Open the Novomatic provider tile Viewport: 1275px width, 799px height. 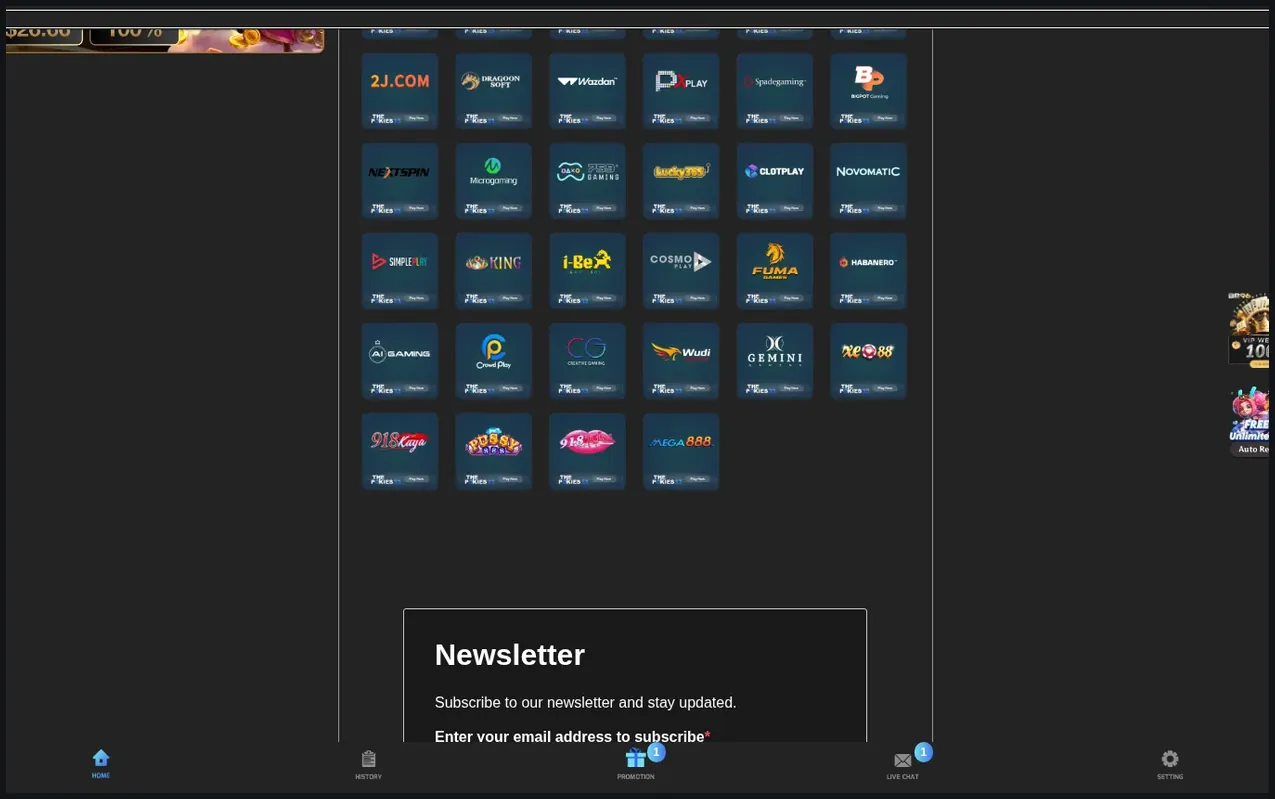tap(868, 181)
